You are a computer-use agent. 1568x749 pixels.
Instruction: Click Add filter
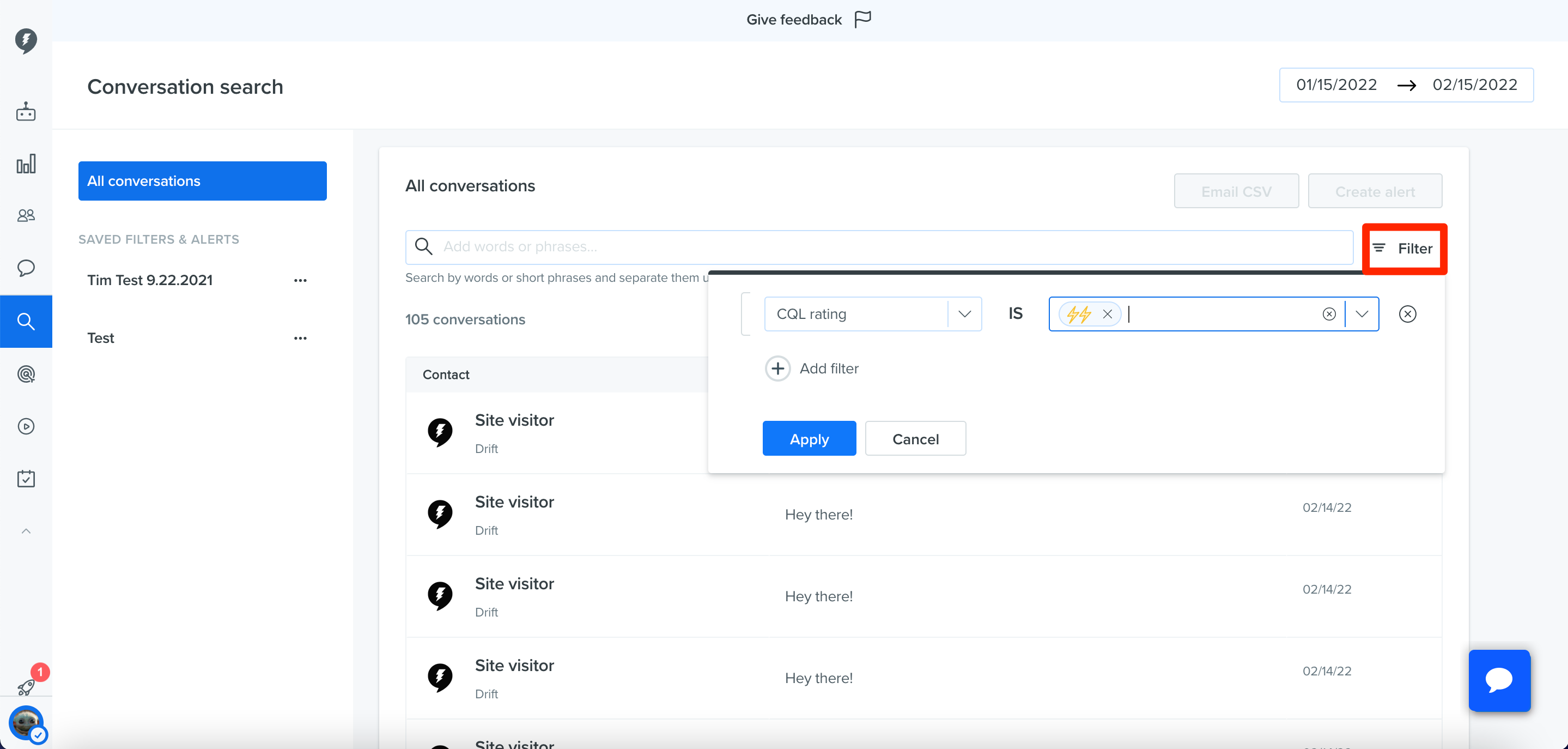[x=811, y=369]
